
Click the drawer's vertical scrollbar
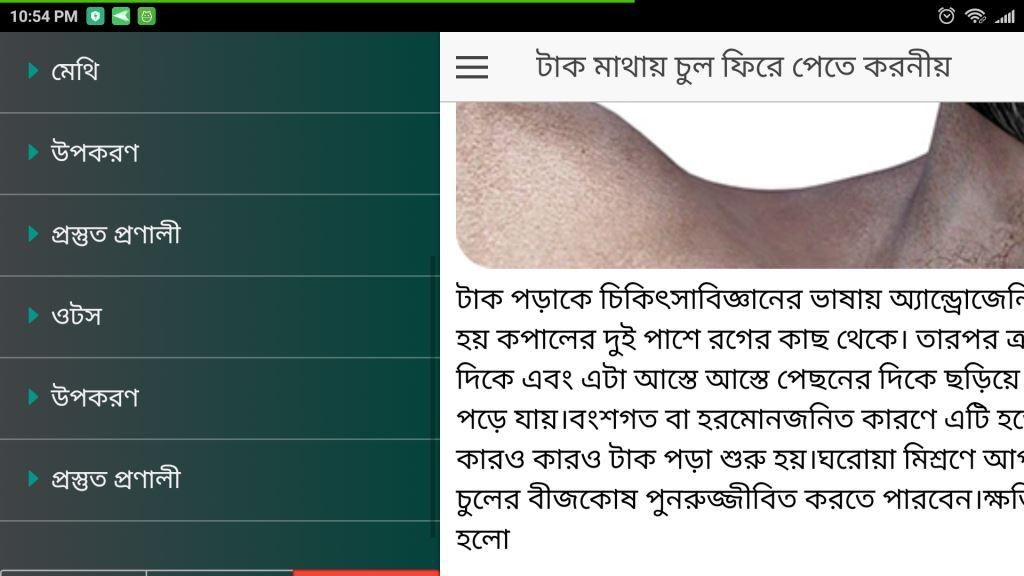click(436, 396)
